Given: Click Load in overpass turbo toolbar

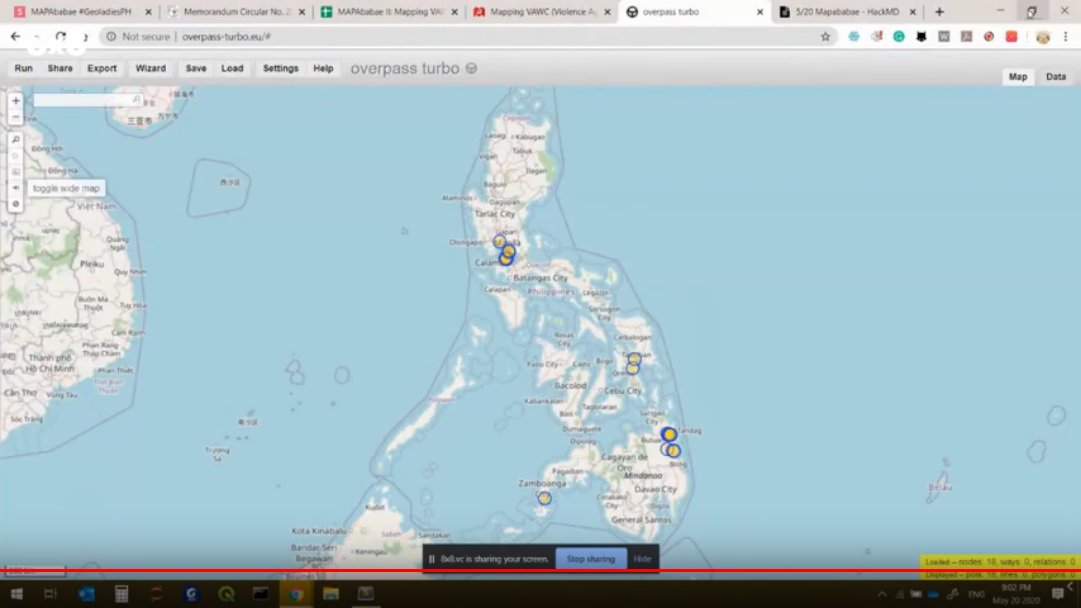Looking at the screenshot, I should [232, 68].
